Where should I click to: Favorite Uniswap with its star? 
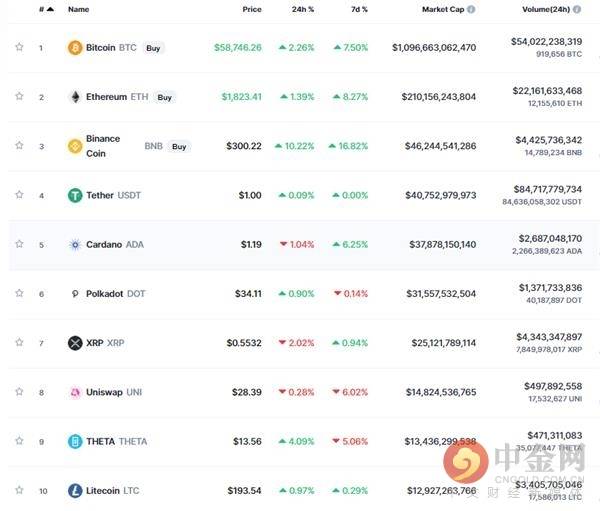pos(19,392)
